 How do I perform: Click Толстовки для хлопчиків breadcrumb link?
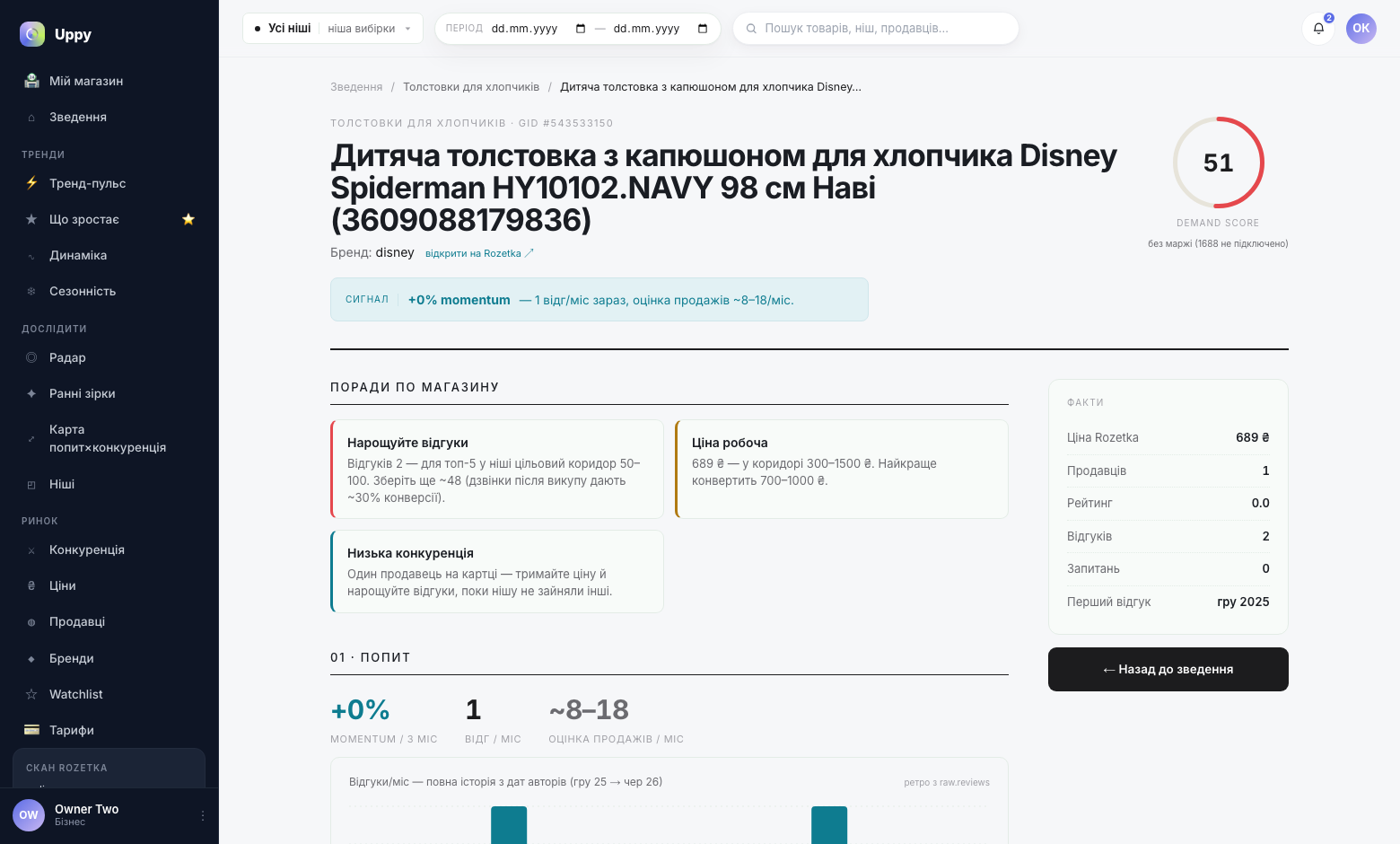(471, 87)
